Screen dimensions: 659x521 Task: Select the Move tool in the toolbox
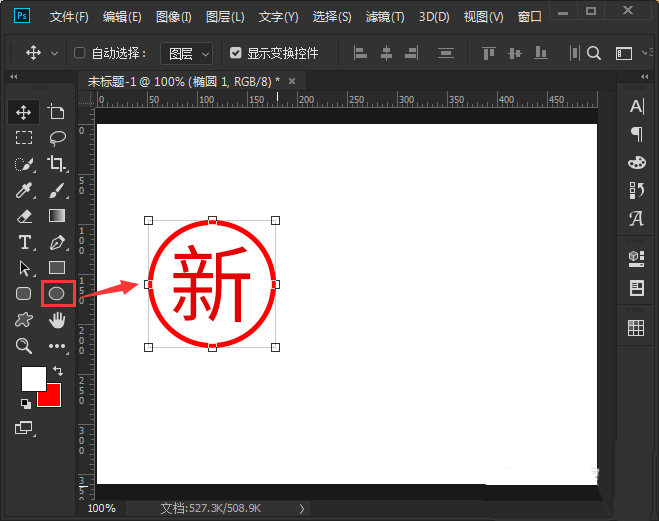(x=24, y=112)
